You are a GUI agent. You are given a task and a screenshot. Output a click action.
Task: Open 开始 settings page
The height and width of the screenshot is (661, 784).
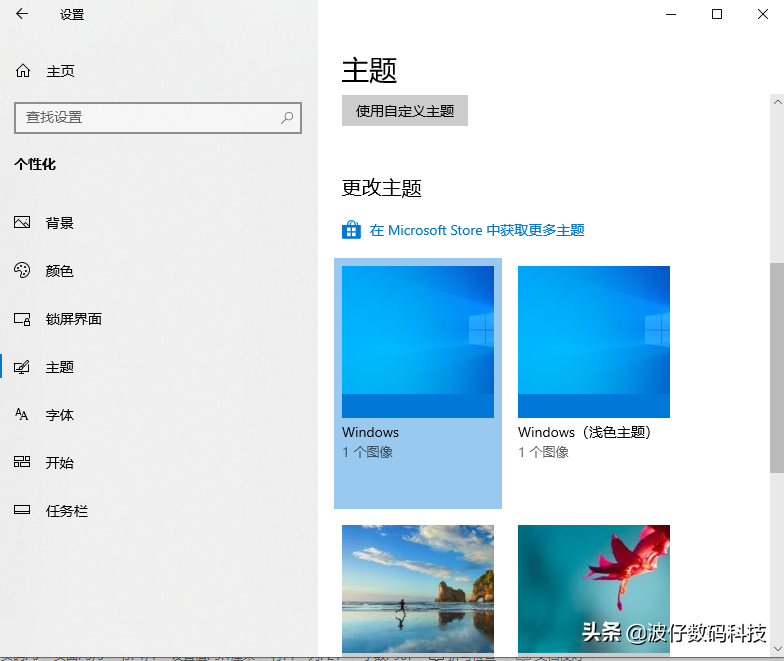click(60, 463)
